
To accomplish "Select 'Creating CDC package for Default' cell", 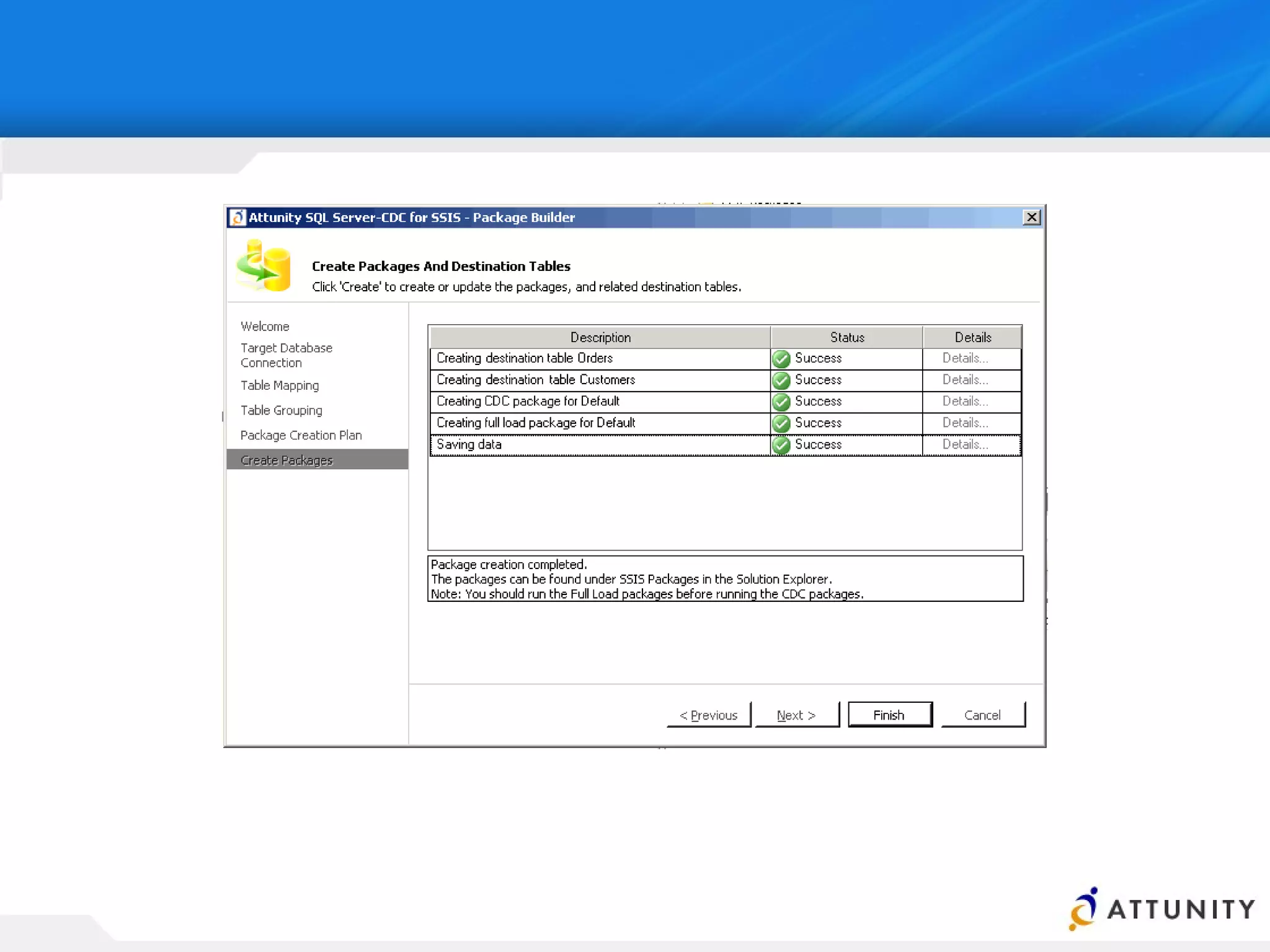I will point(600,402).
